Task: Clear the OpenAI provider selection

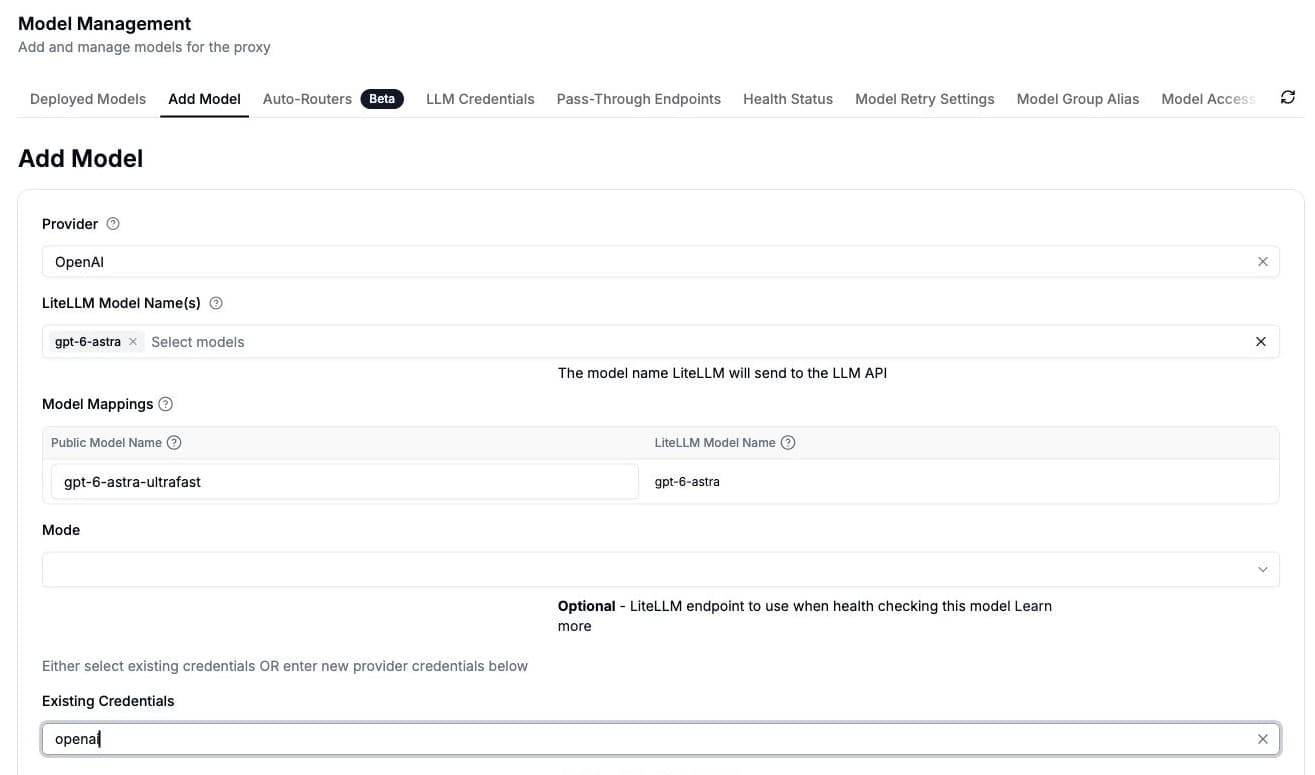Action: (1262, 262)
